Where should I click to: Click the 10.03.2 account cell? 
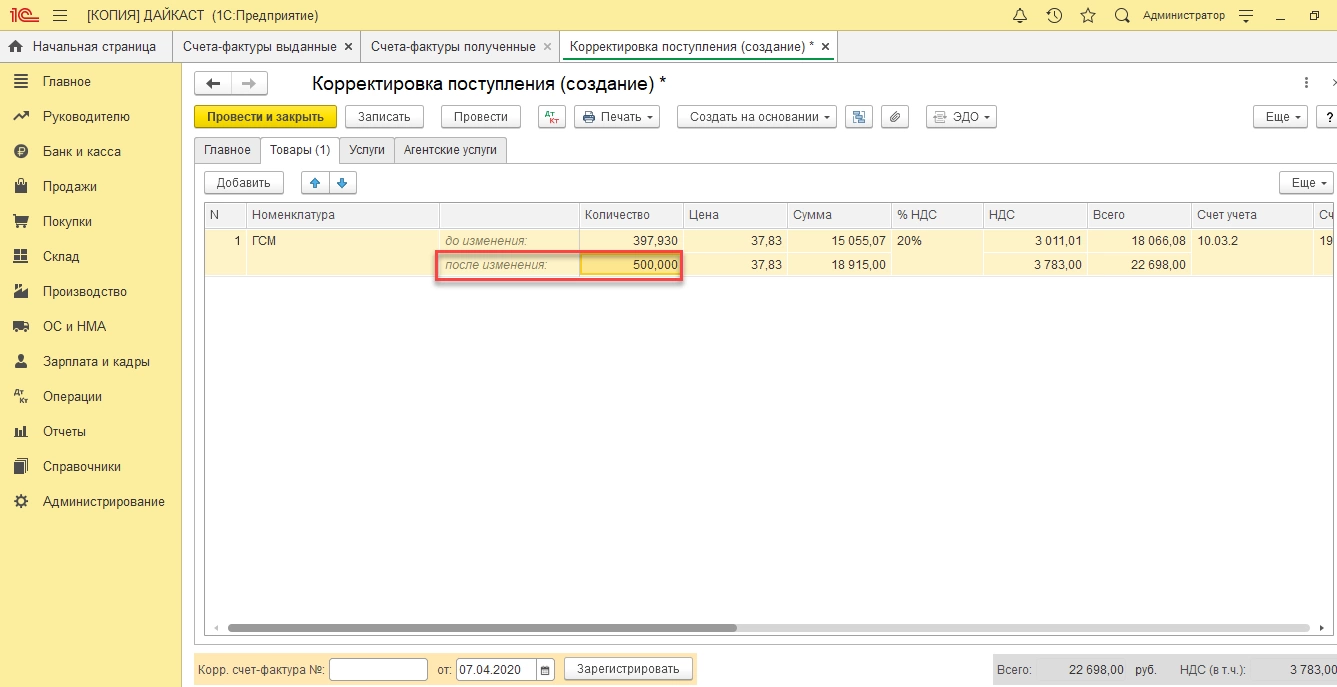(1251, 241)
